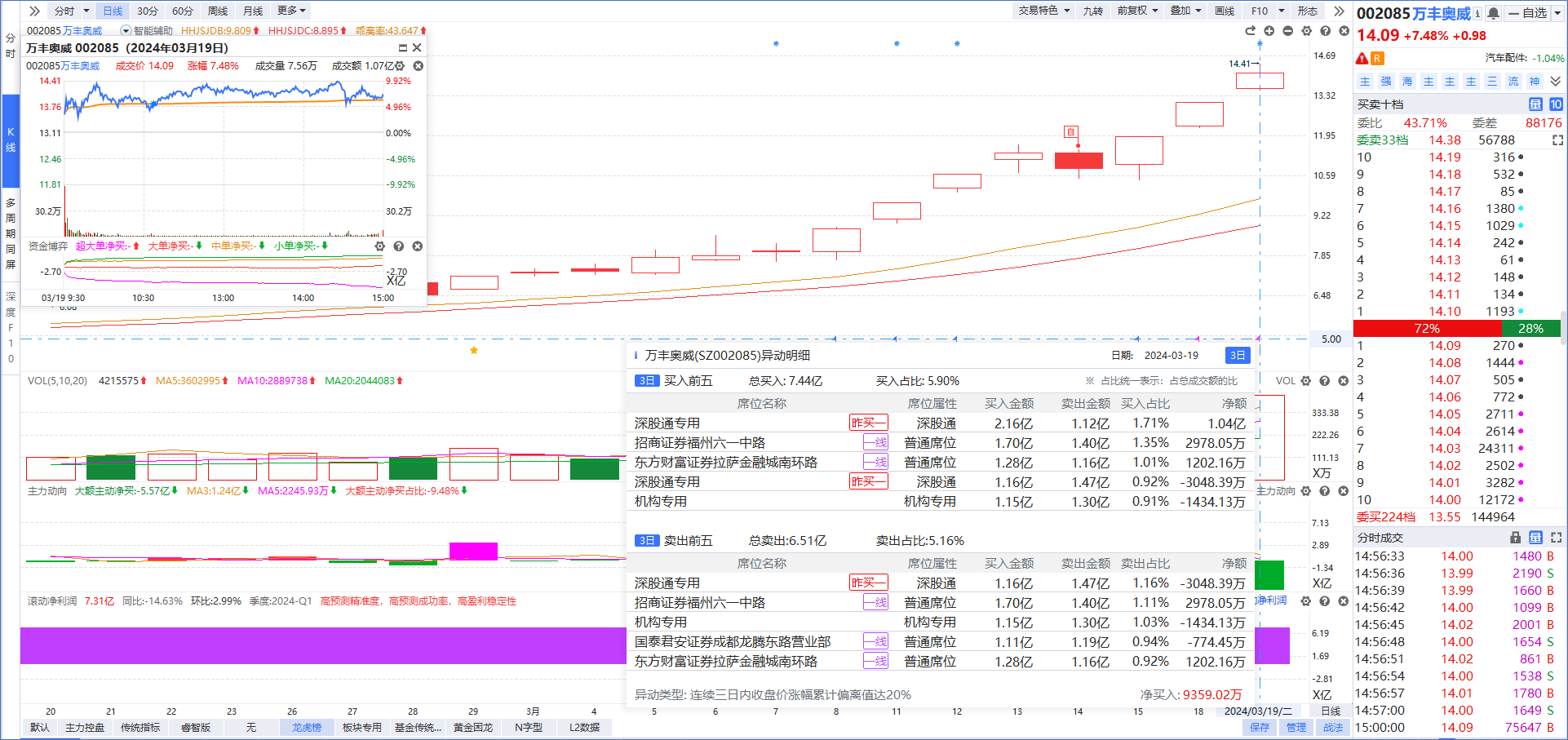The height and width of the screenshot is (740, 1568).
Task: Maximize the 万丰奥威 intraday popup window
Action: point(402,48)
